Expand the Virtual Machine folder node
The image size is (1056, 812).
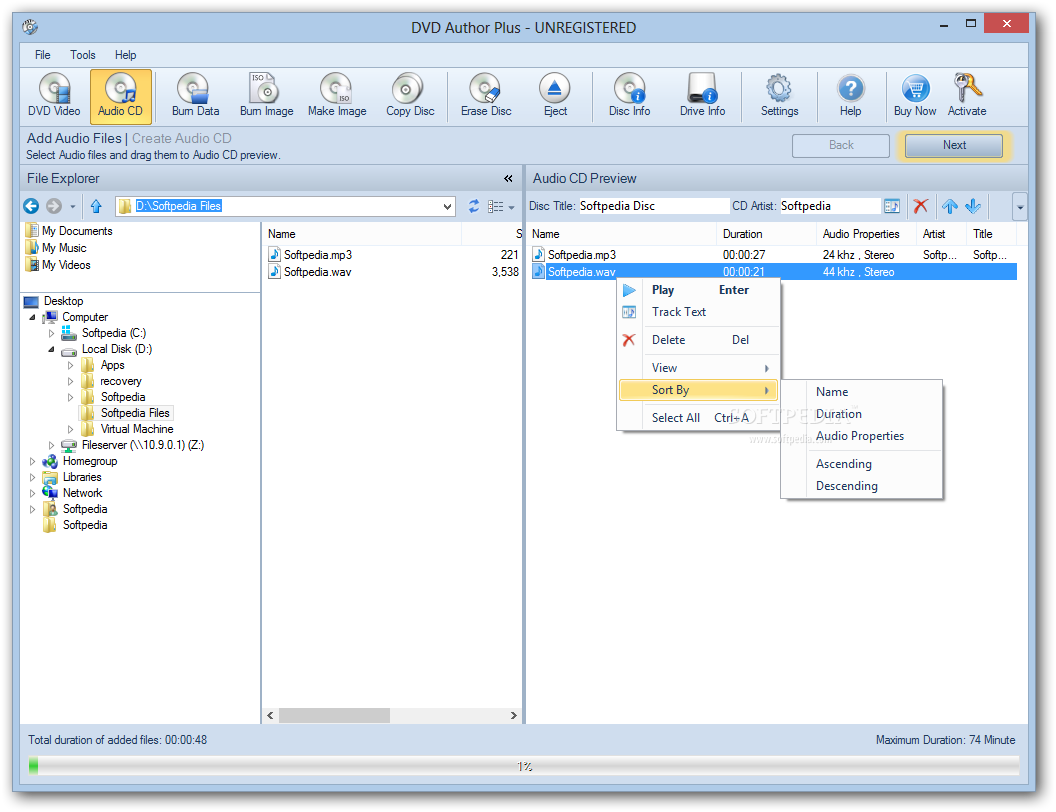[70, 430]
